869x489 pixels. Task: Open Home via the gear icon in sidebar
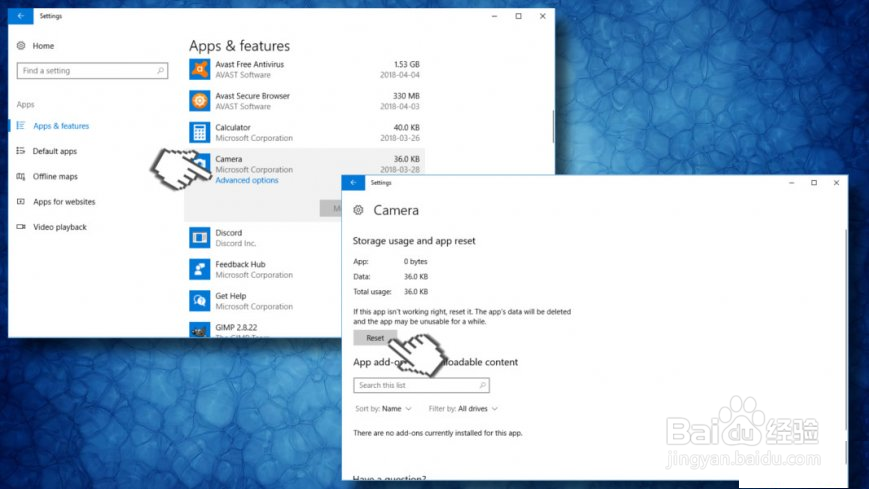[21, 45]
